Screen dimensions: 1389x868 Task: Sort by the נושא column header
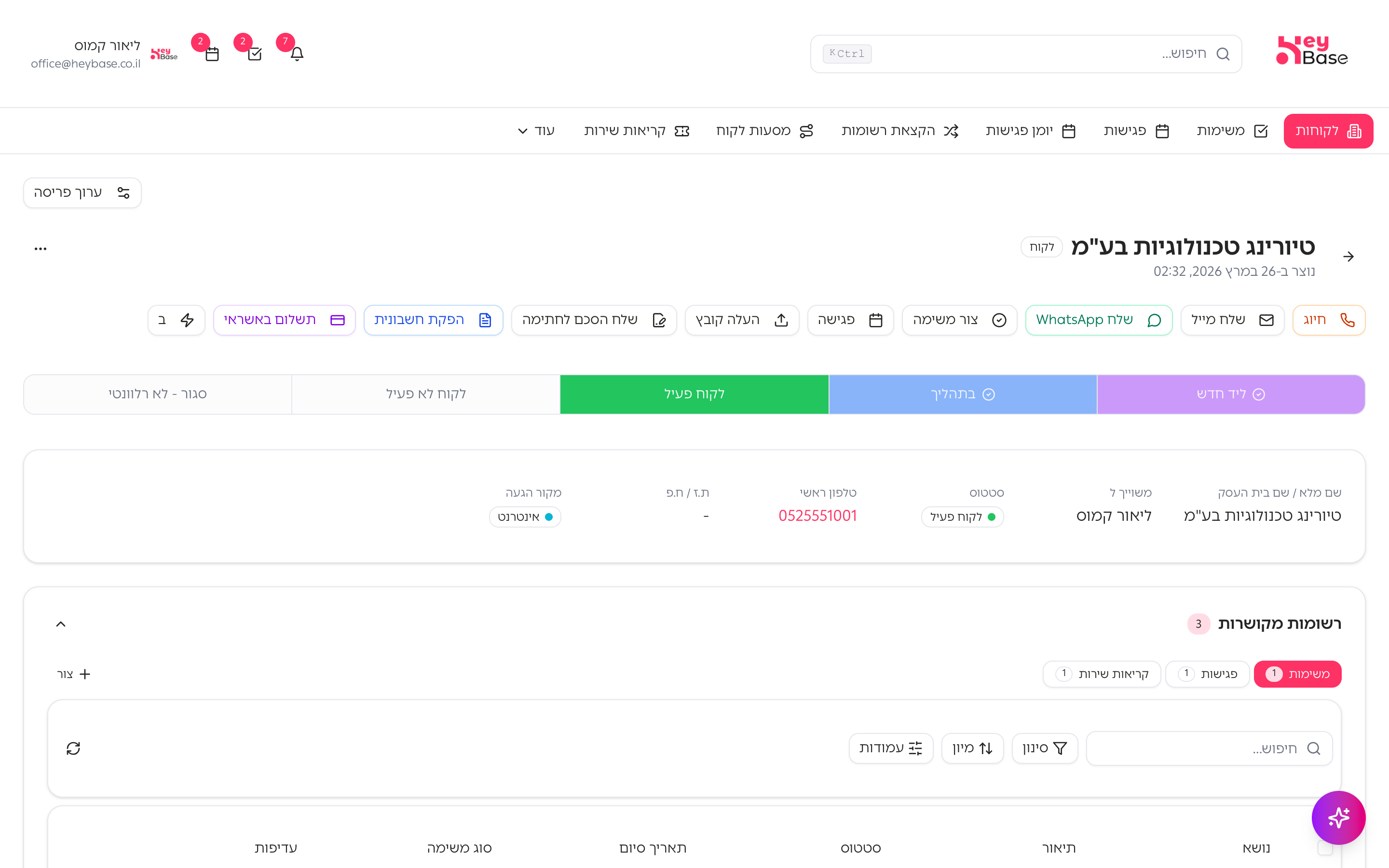(1256, 848)
